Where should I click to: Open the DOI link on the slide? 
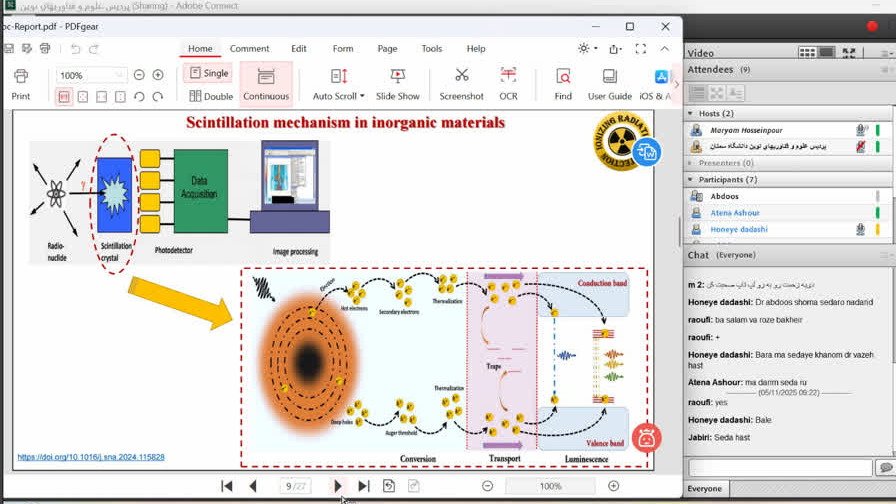pyautogui.click(x=91, y=457)
